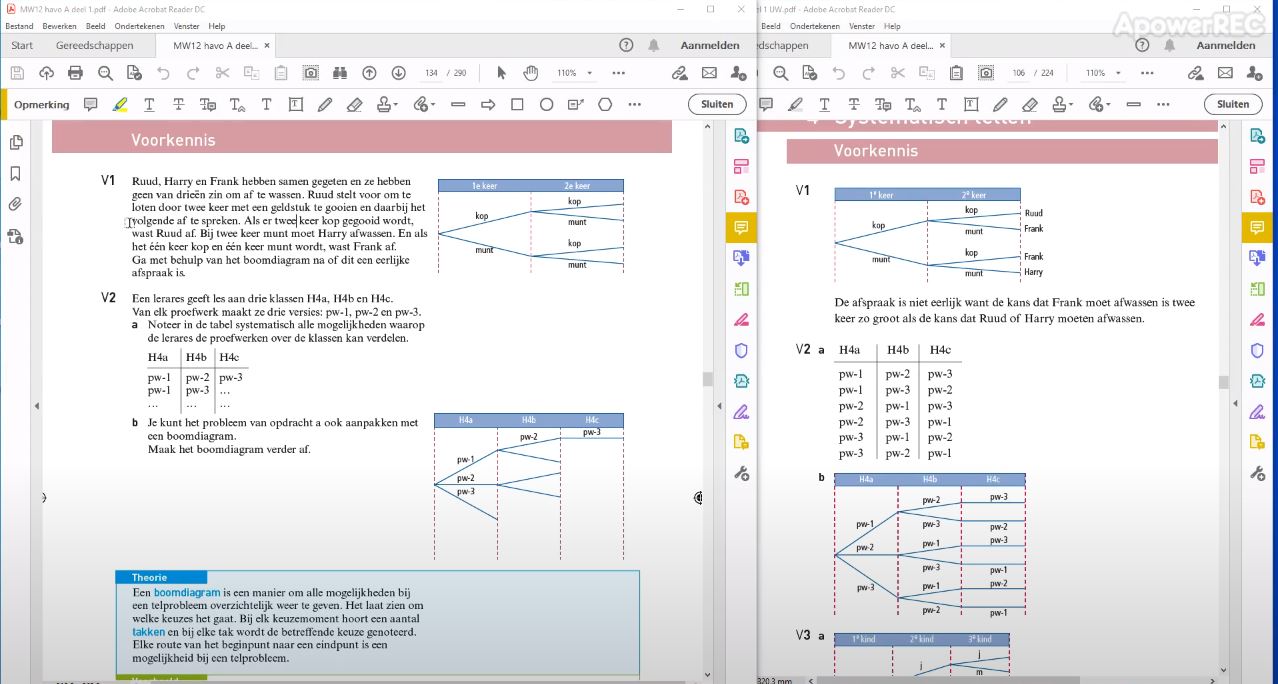Select the oval shape tool in deel 1.pdf window
The image size is (1278, 684).
pyautogui.click(x=546, y=104)
